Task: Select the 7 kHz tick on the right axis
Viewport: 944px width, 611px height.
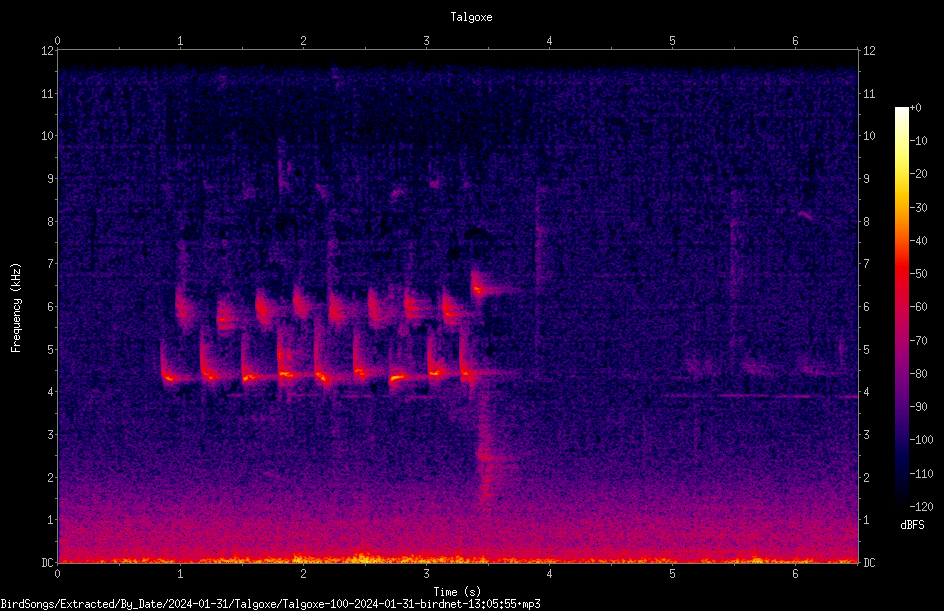Action: (x=866, y=264)
